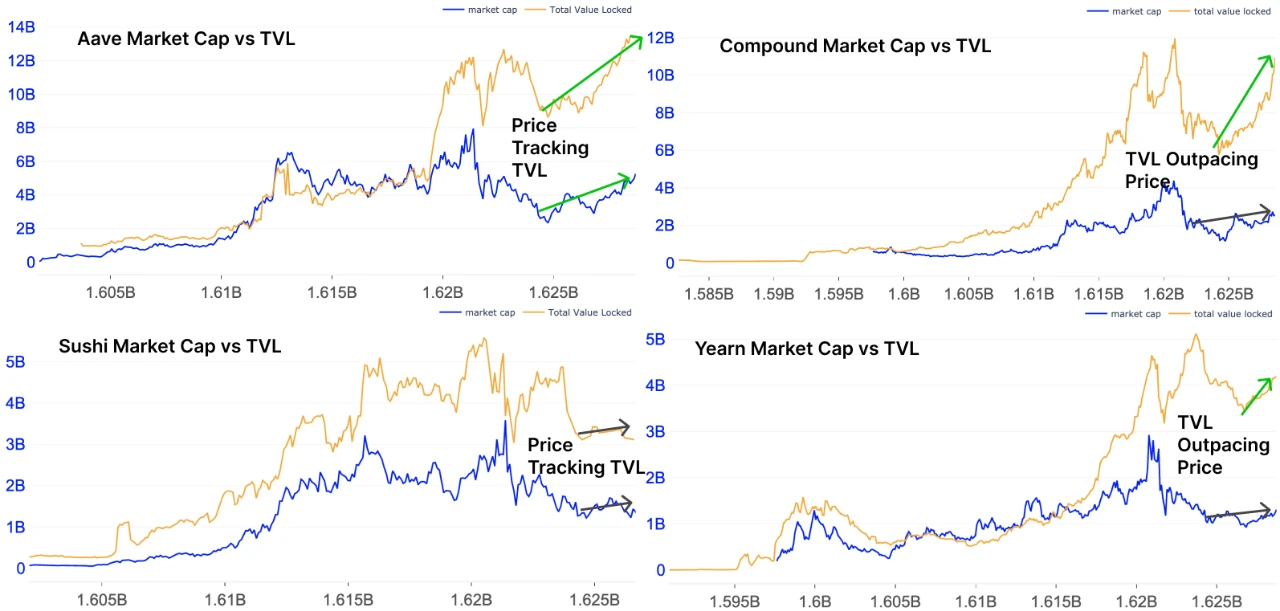The image size is (1280, 611).
Task: Select the gray arrow in Compound chart
Action: [1235, 216]
